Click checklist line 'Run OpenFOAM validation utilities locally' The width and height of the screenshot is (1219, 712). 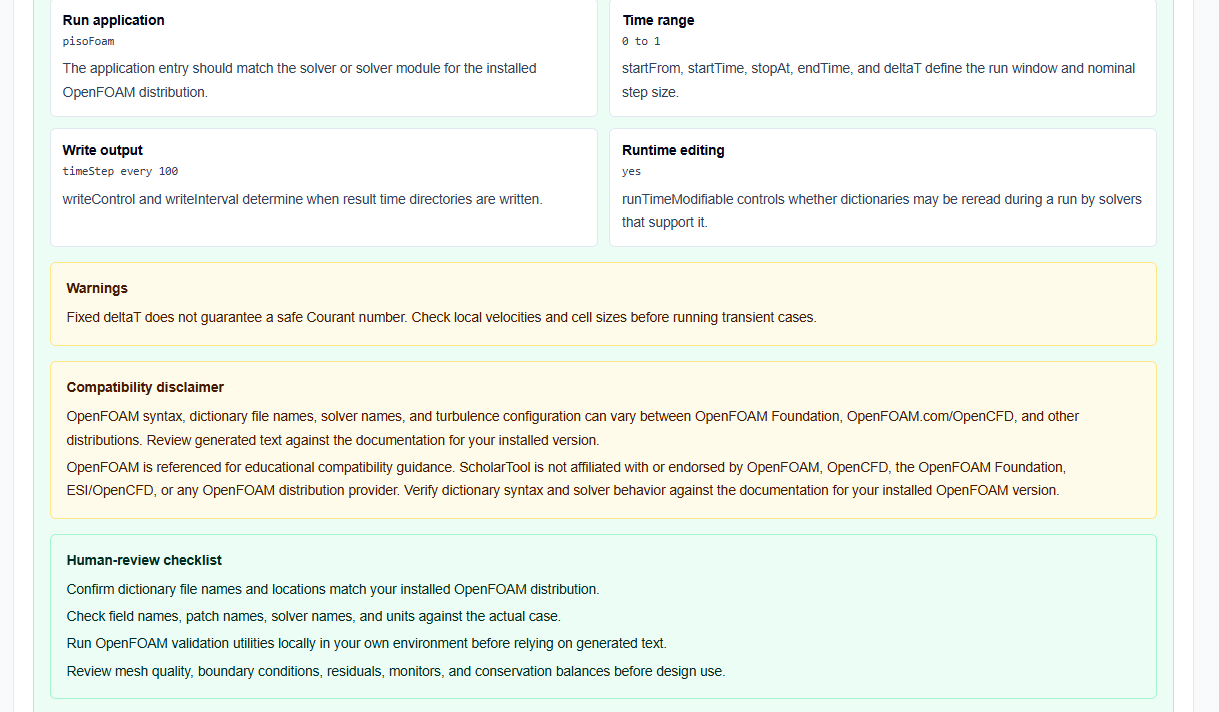[367, 643]
